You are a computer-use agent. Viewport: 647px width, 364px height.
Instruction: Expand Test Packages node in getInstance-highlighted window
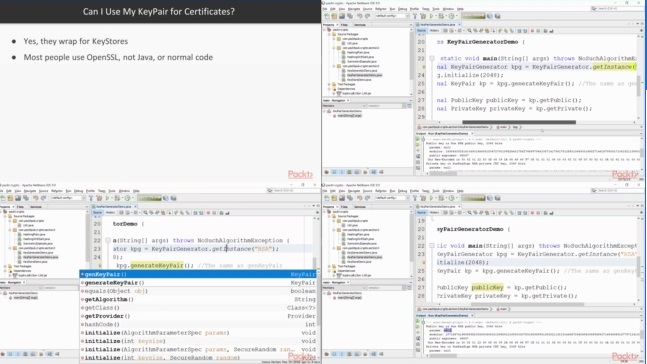pyautogui.click(x=329, y=84)
